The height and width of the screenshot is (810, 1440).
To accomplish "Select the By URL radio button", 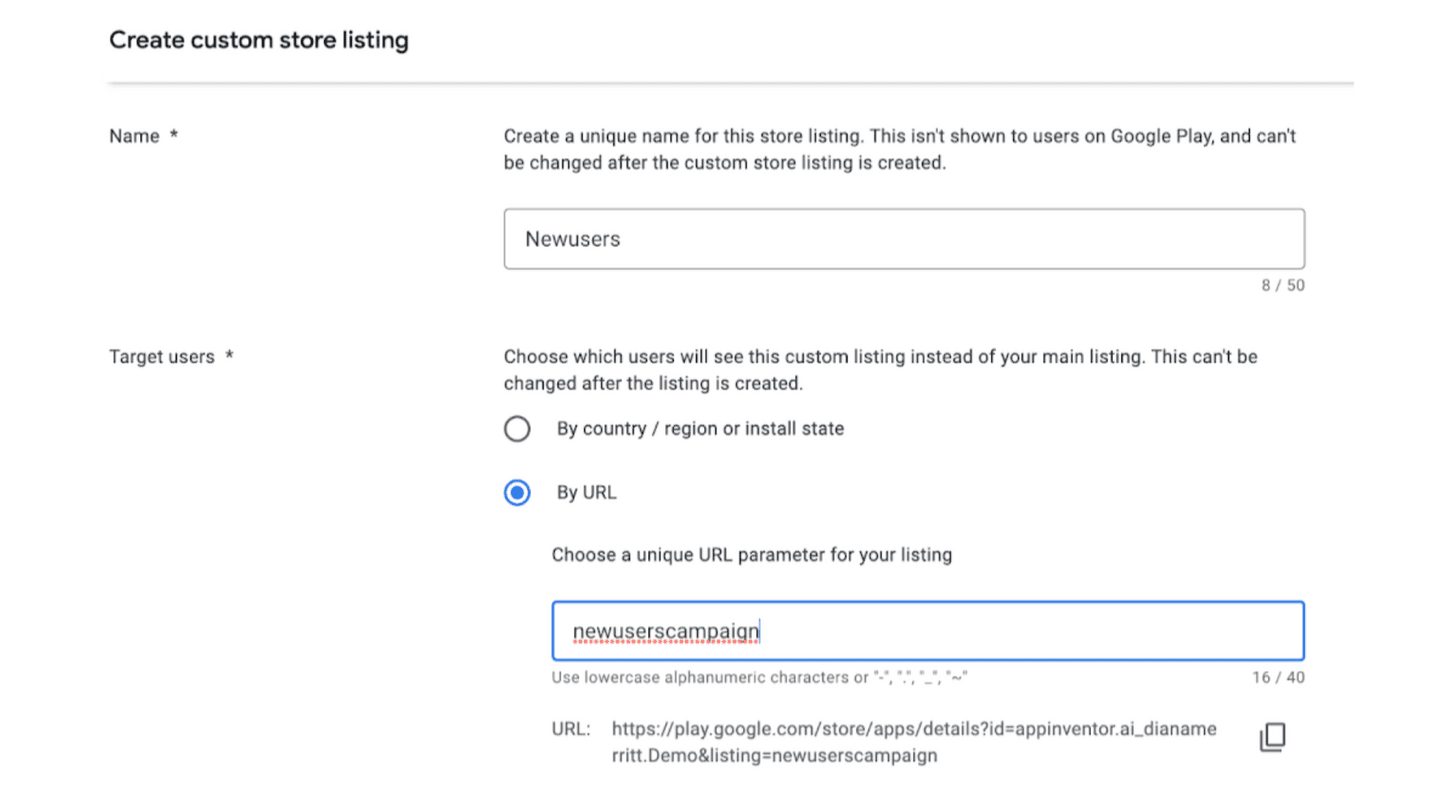I will tap(517, 493).
